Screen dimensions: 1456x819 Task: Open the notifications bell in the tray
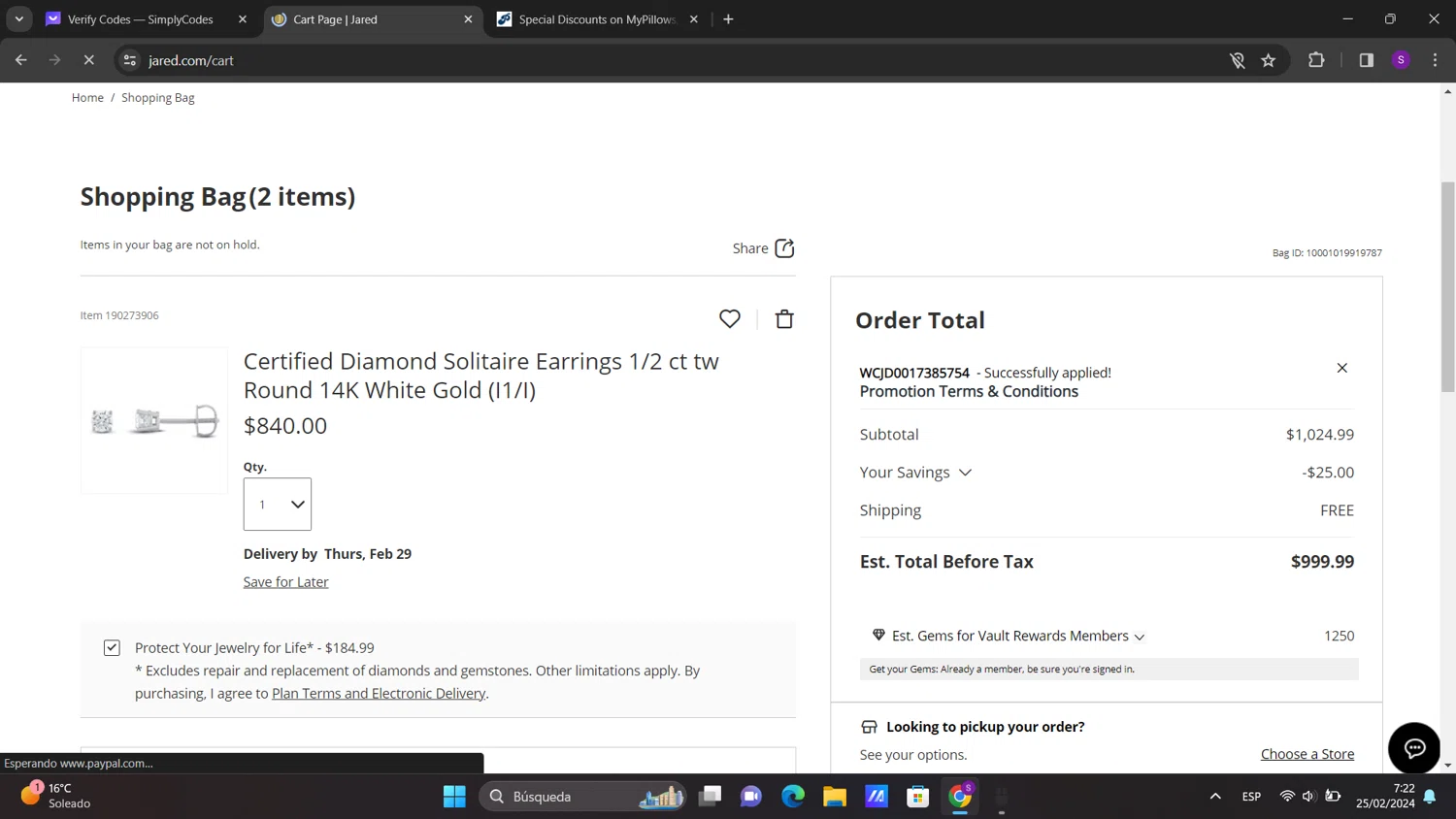1430,797
